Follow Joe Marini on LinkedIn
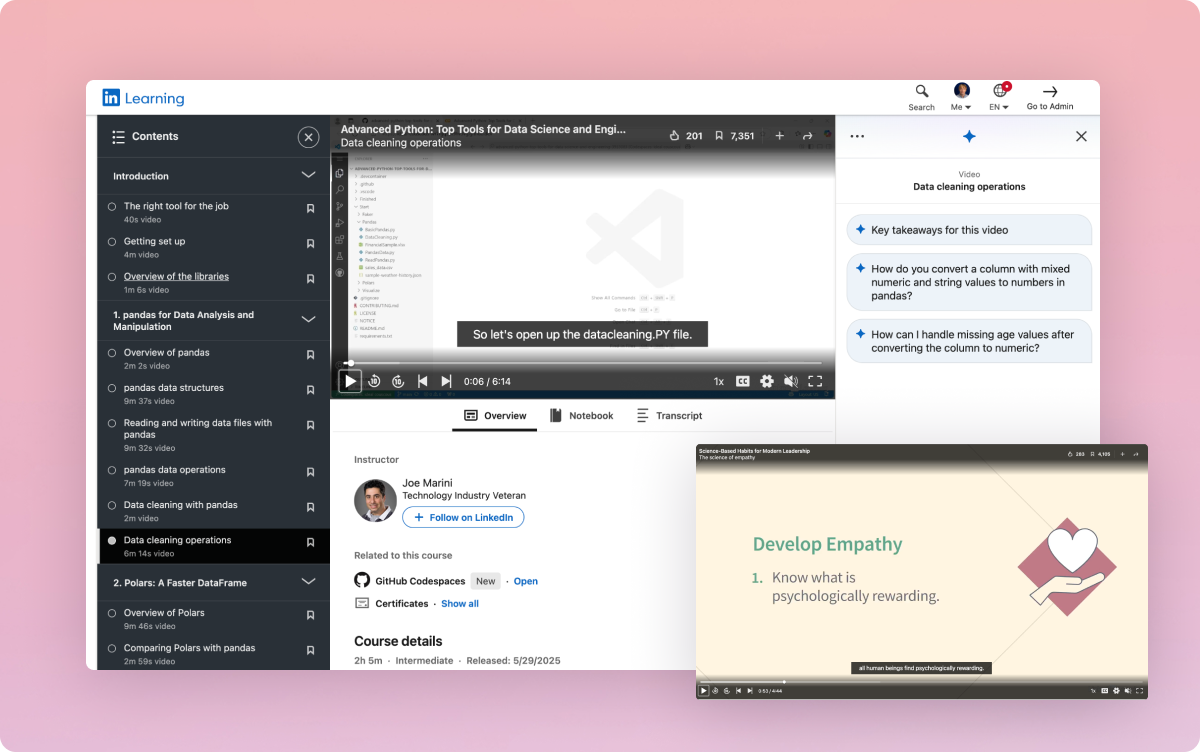This screenshot has width=1200, height=752. click(463, 517)
